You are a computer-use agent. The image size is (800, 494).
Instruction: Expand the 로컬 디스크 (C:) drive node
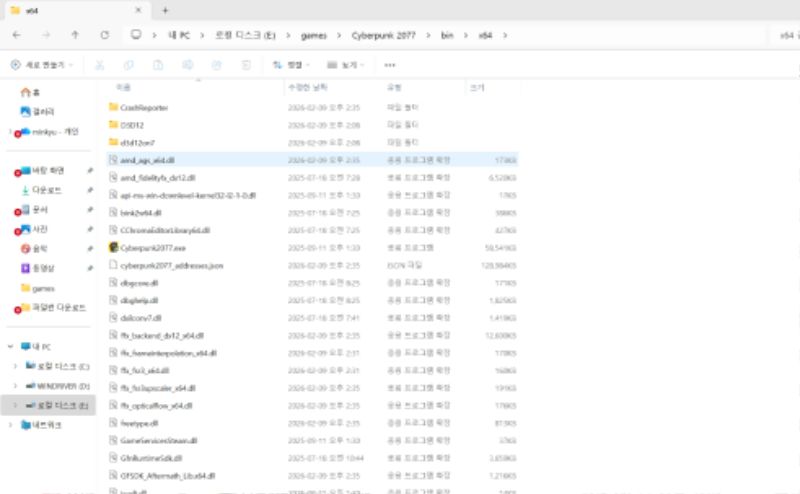pyautogui.click(x=15, y=366)
